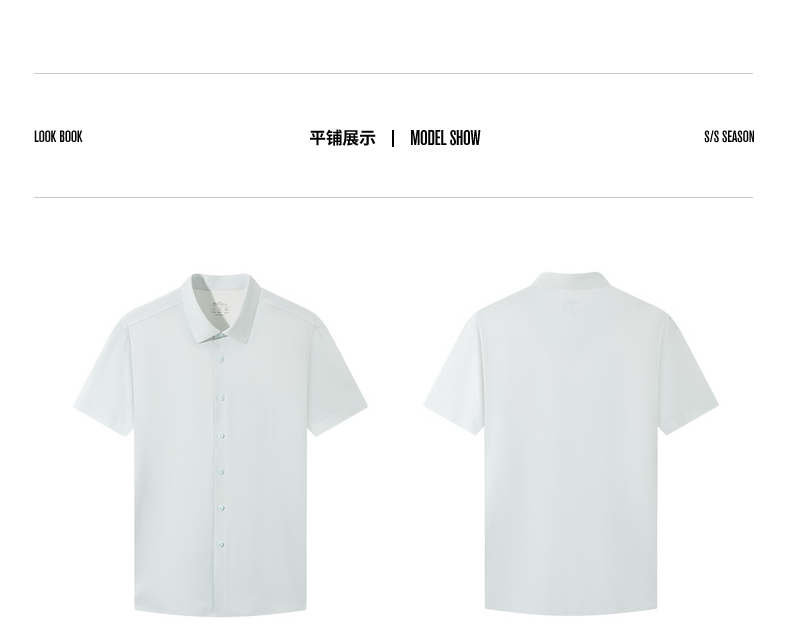
Task: Open the front-view shirt image
Action: (221, 444)
